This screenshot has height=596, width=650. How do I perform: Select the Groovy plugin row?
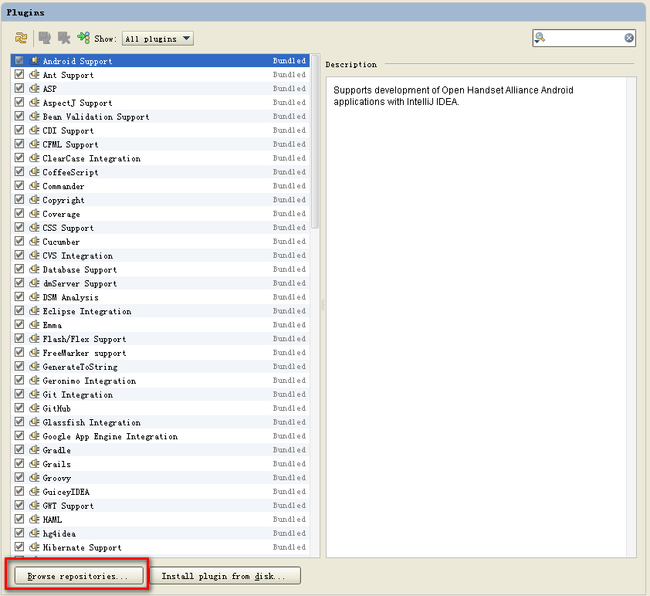click(x=160, y=477)
